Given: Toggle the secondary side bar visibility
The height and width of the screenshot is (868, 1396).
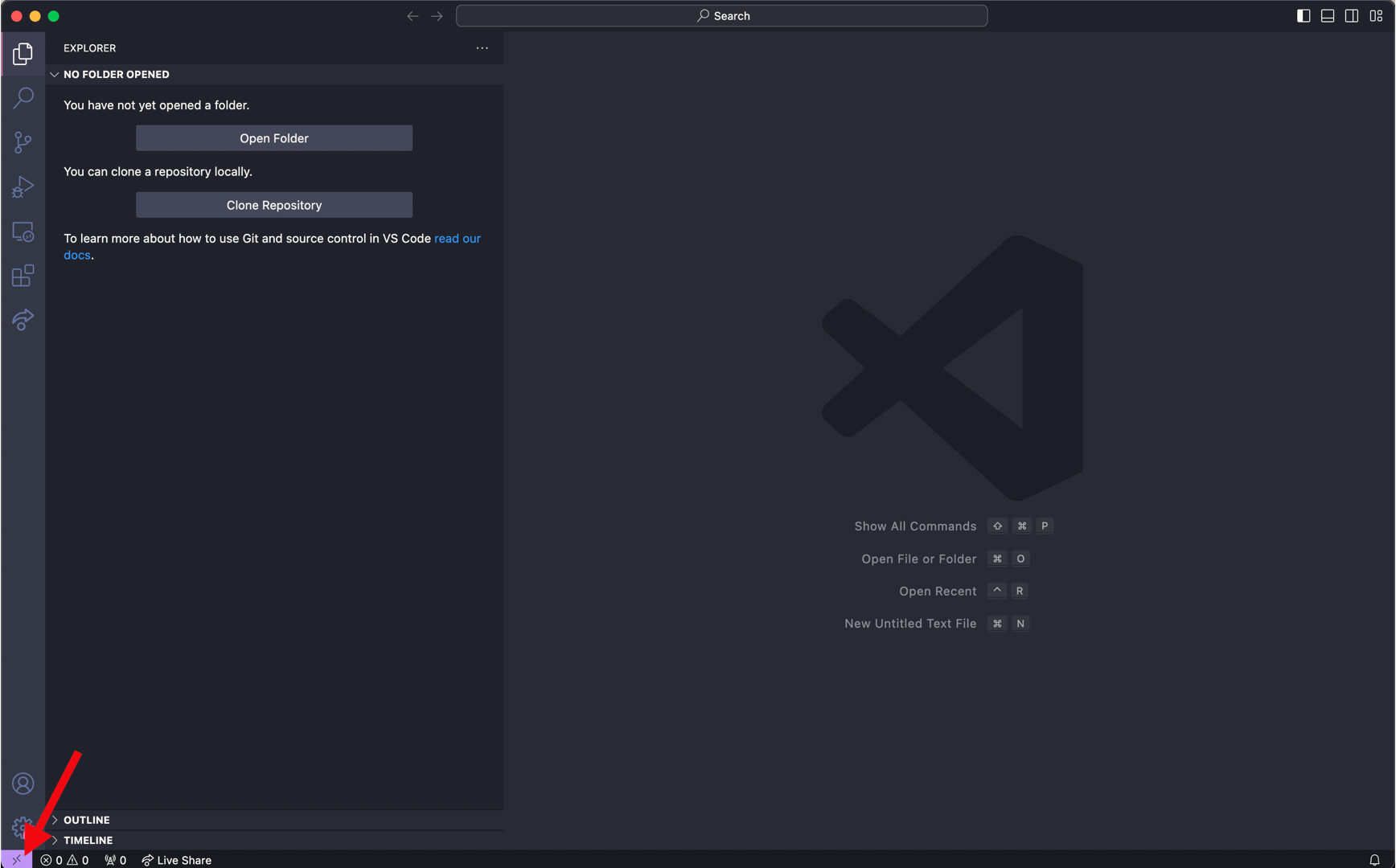Looking at the screenshot, I should (1352, 16).
